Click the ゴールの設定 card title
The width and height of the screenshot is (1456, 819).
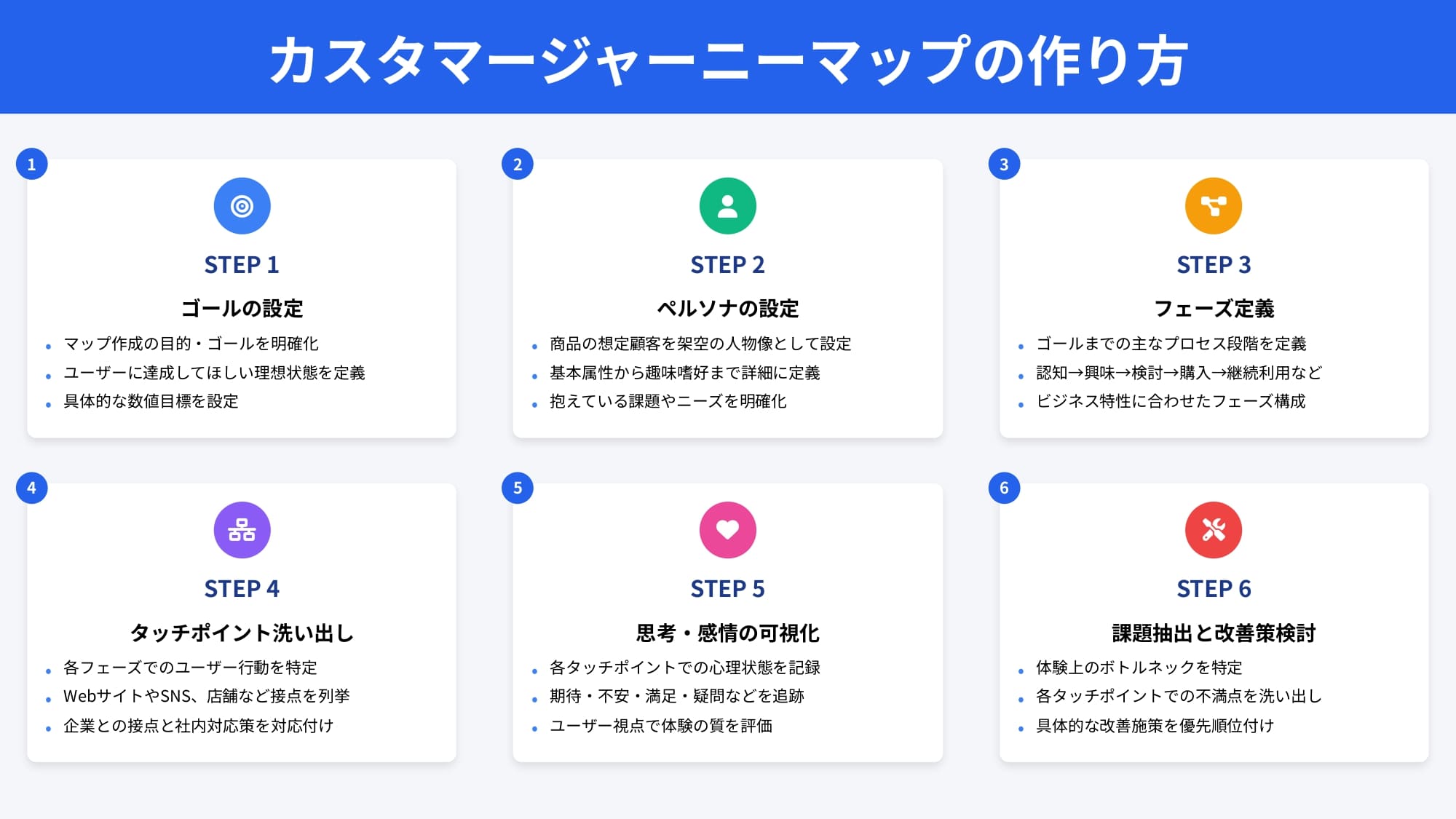[x=242, y=309]
